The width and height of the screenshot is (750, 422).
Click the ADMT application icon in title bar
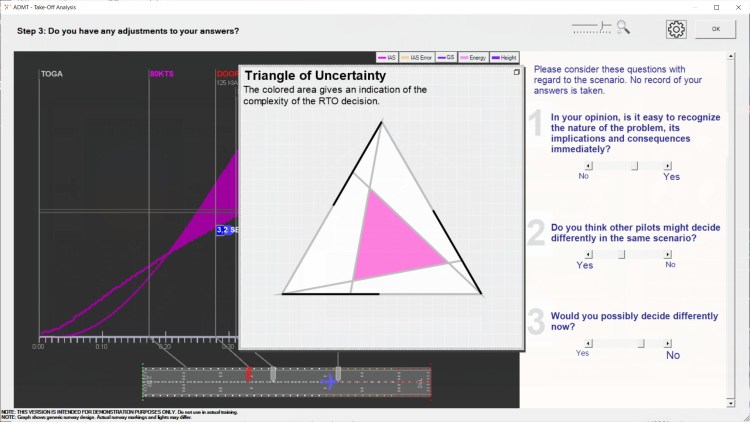7,6
